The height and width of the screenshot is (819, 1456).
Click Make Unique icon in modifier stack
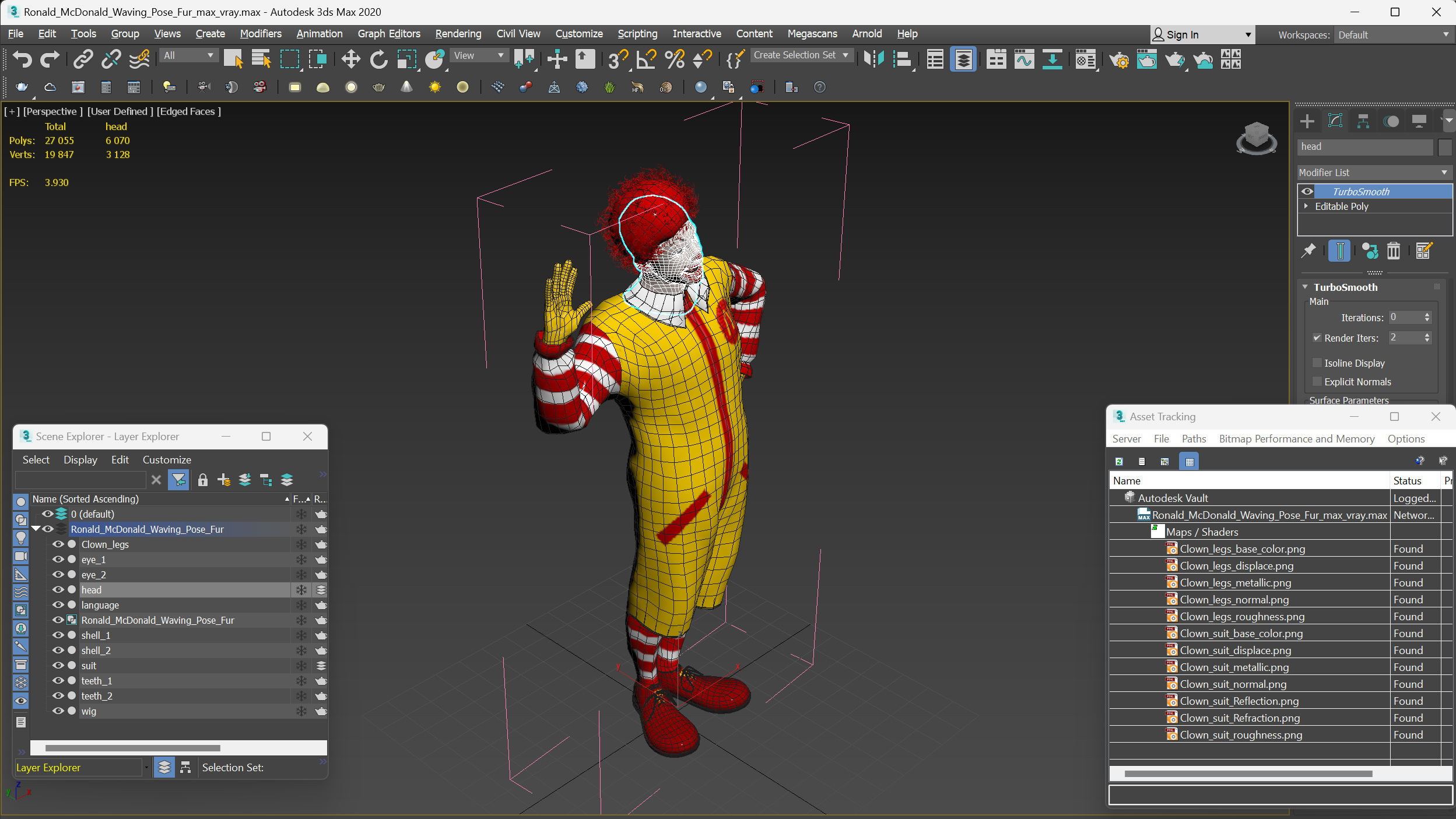tap(1370, 251)
